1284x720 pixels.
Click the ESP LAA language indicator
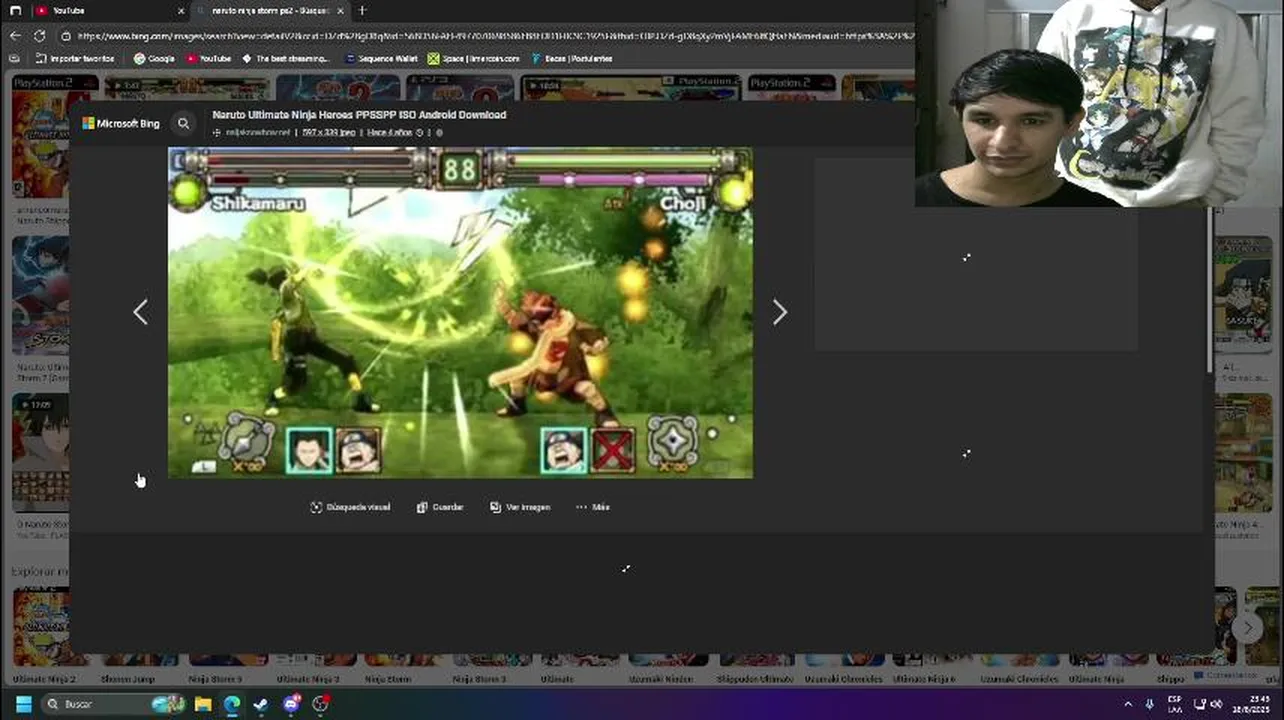pyautogui.click(x=1174, y=704)
